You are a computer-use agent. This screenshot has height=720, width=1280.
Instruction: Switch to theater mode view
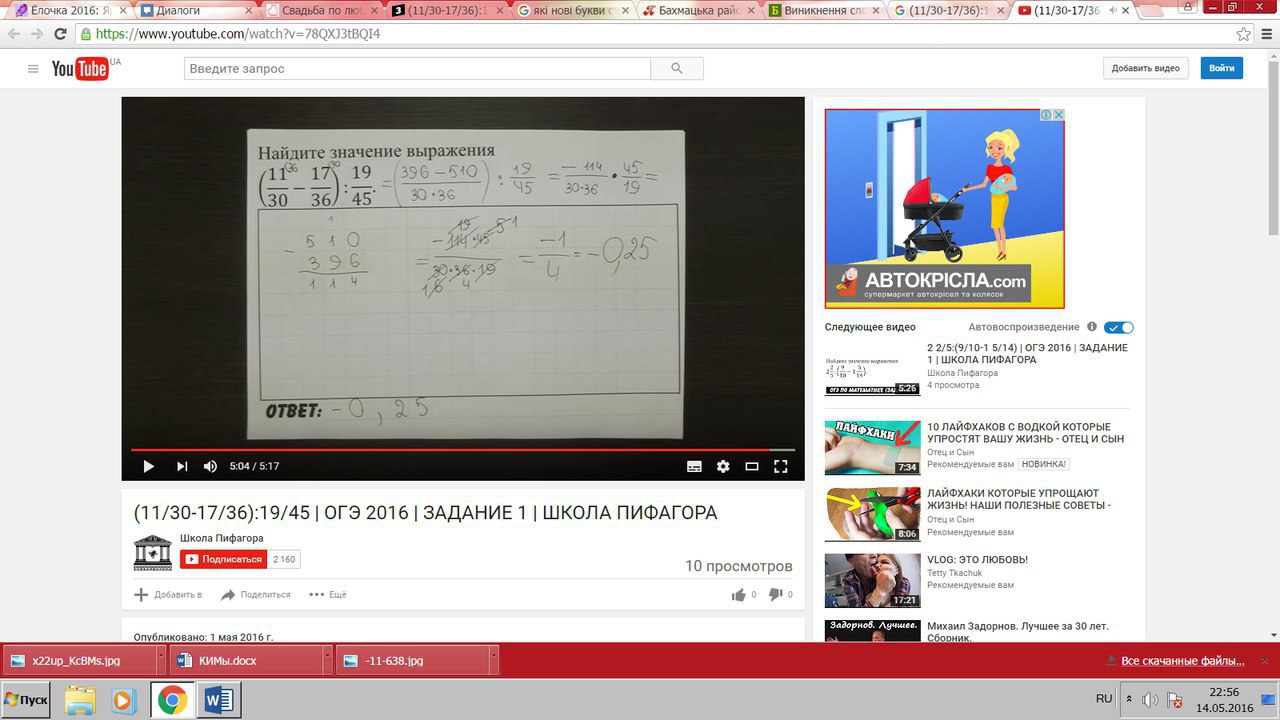[752, 466]
